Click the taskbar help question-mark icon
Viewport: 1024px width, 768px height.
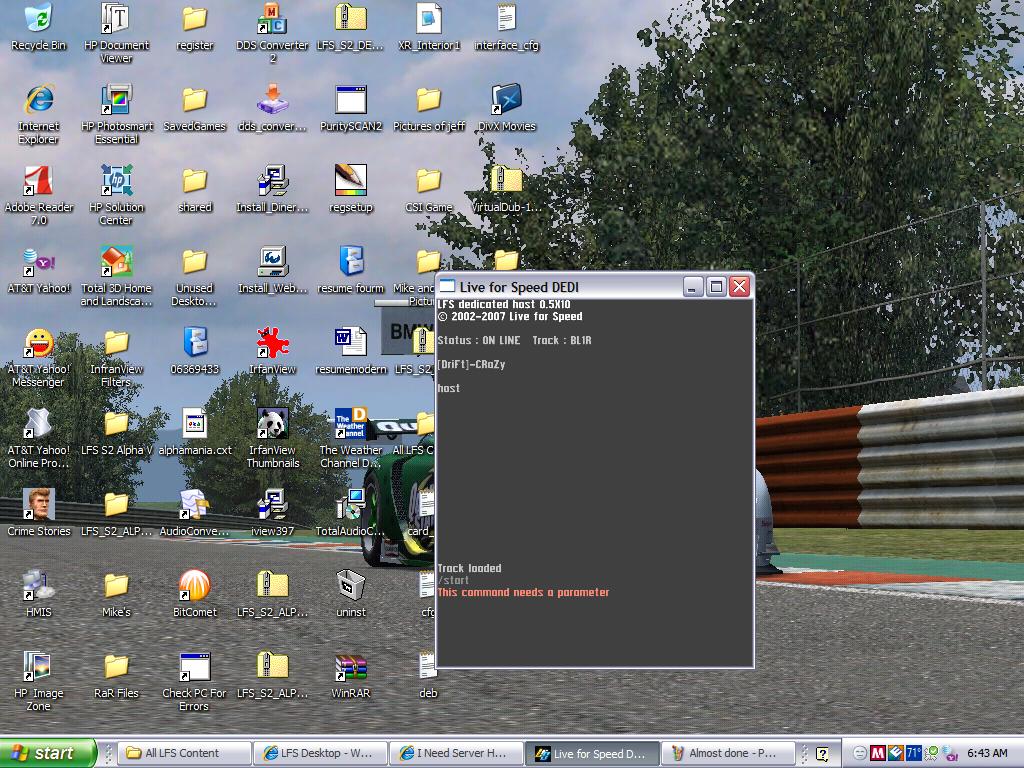(x=822, y=754)
